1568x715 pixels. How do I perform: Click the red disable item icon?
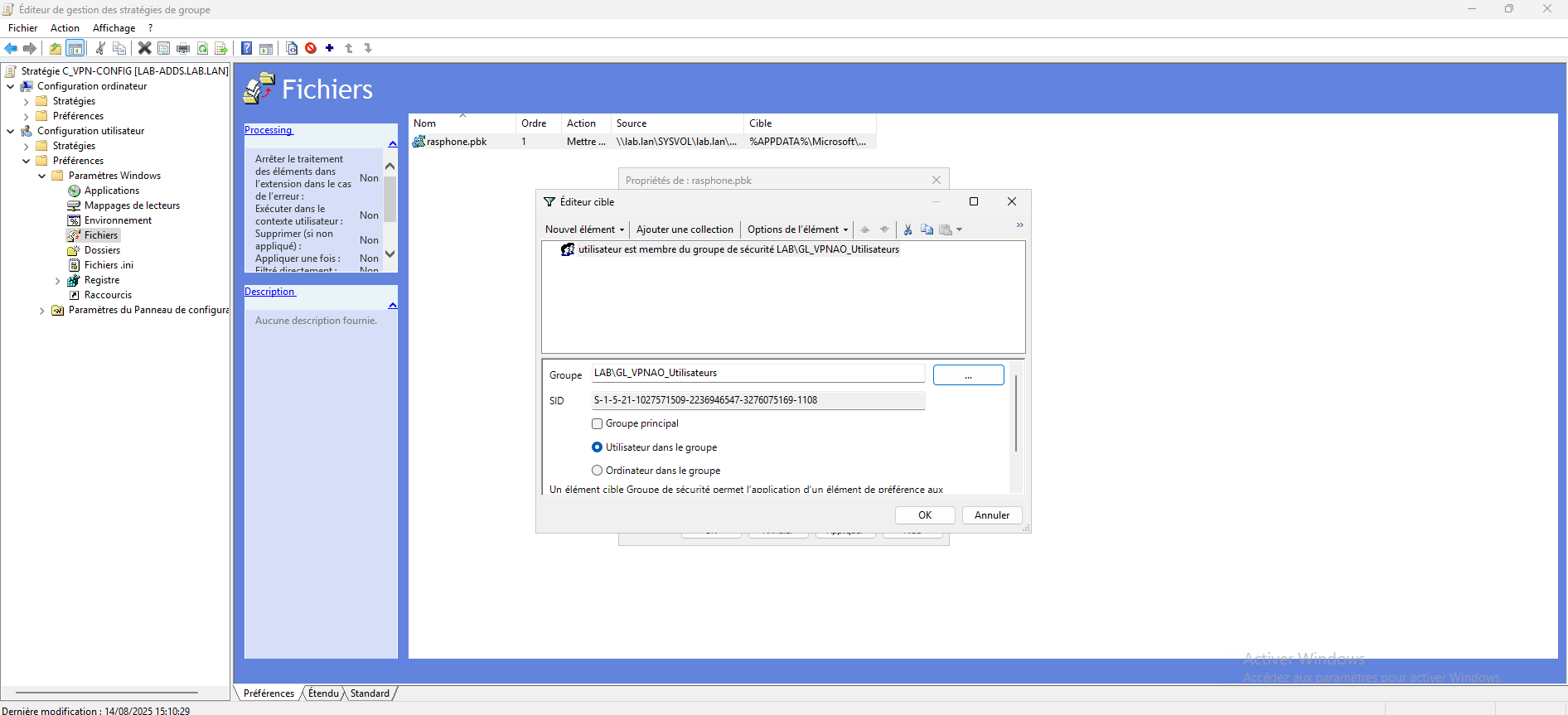click(x=311, y=48)
